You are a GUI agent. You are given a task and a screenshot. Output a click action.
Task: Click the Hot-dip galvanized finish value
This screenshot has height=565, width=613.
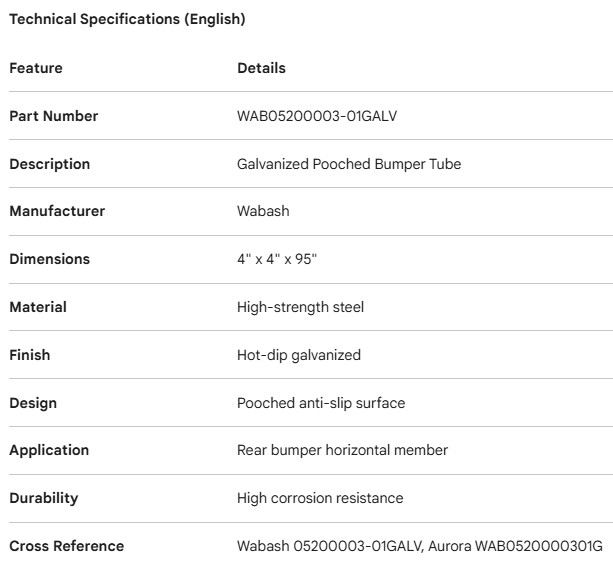click(299, 355)
